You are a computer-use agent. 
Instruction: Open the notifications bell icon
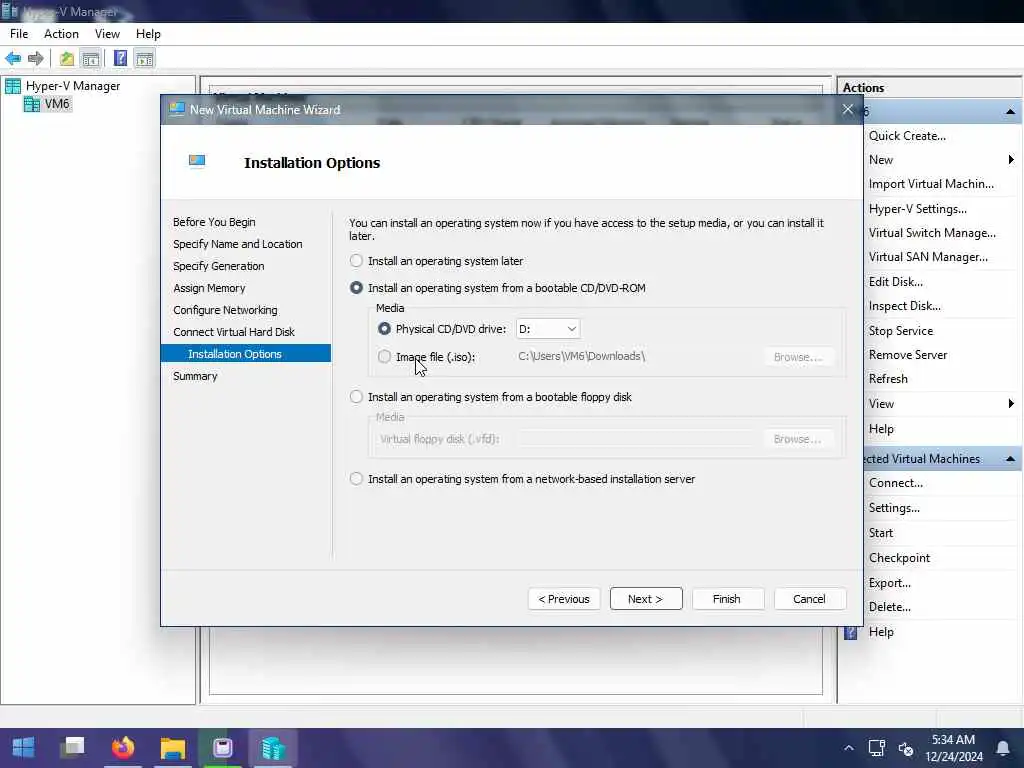(x=1002, y=748)
